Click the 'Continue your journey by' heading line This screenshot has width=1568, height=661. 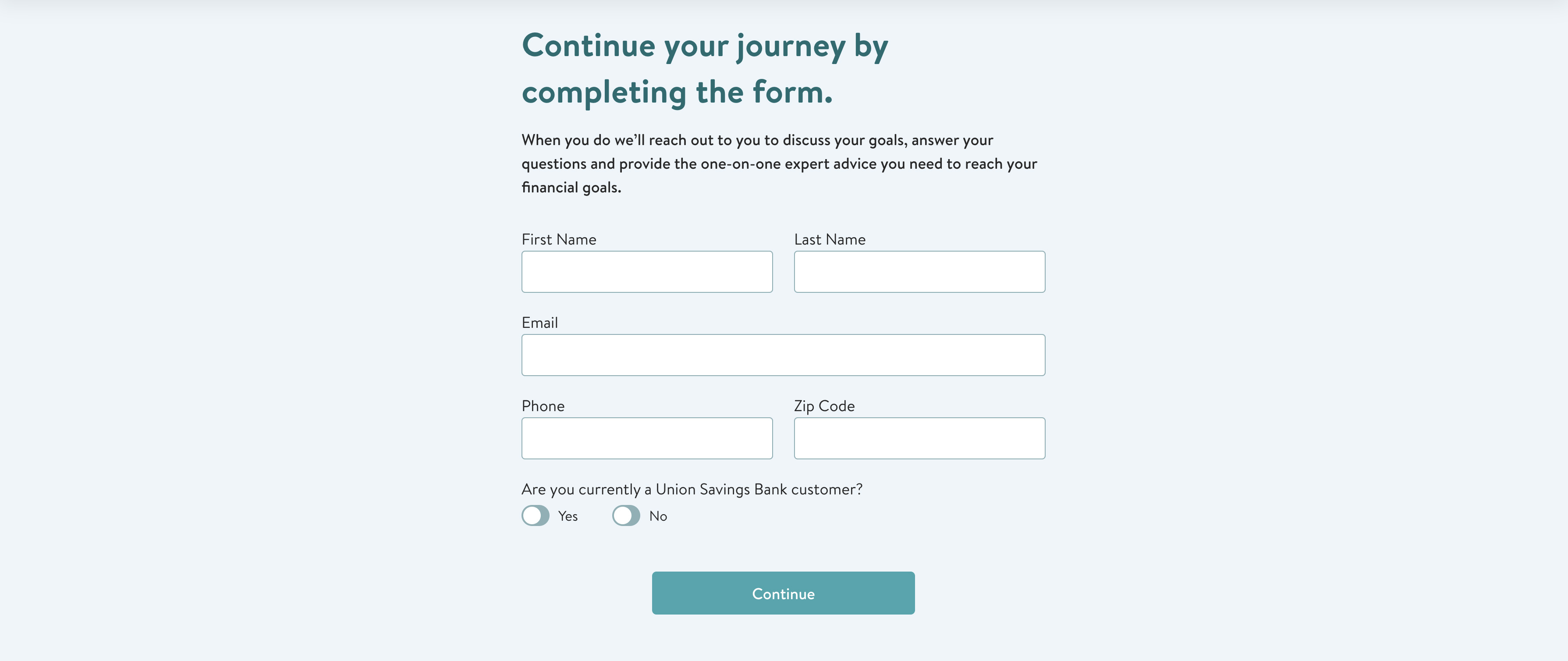click(705, 46)
